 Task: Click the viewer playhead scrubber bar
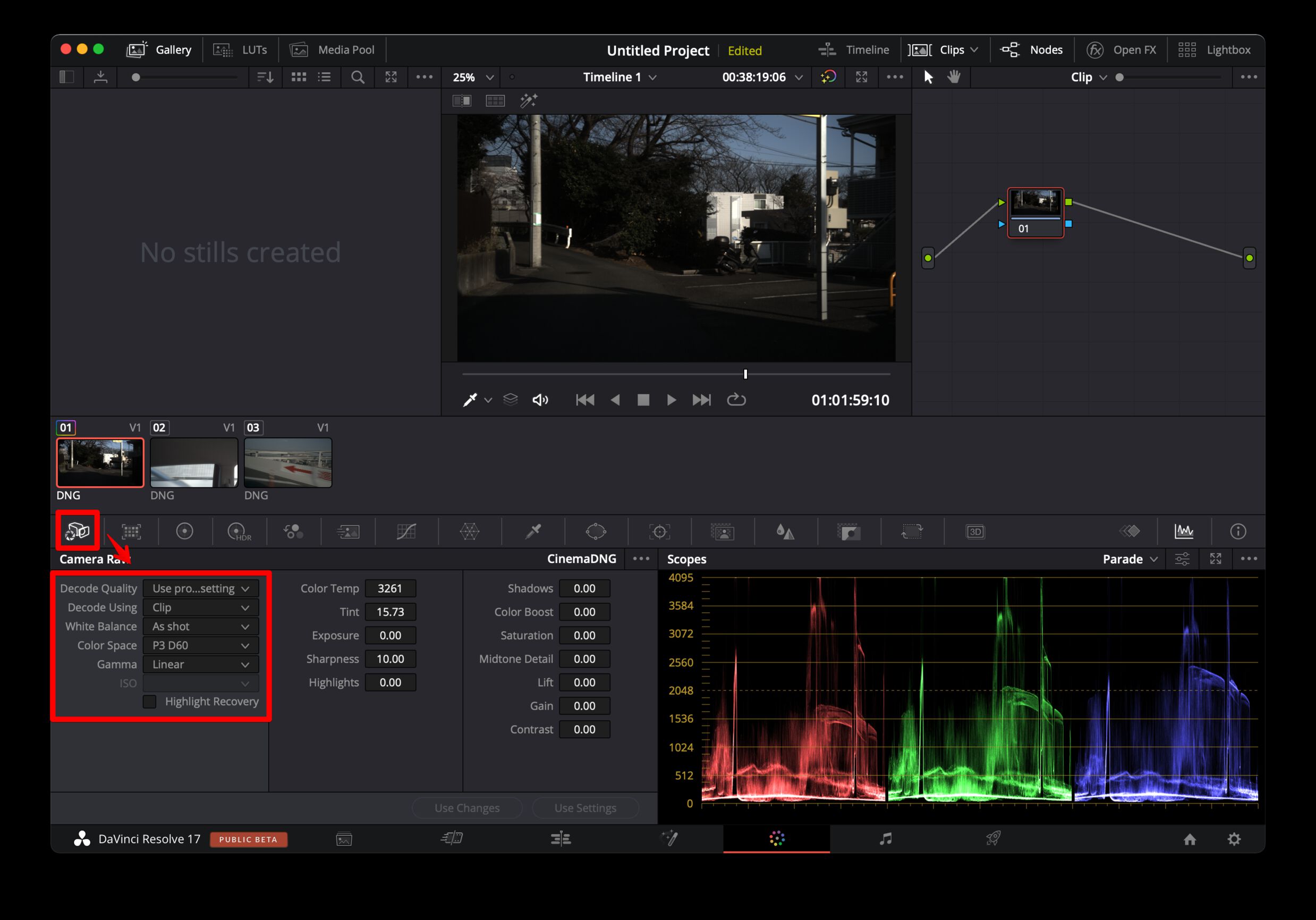coord(676,374)
